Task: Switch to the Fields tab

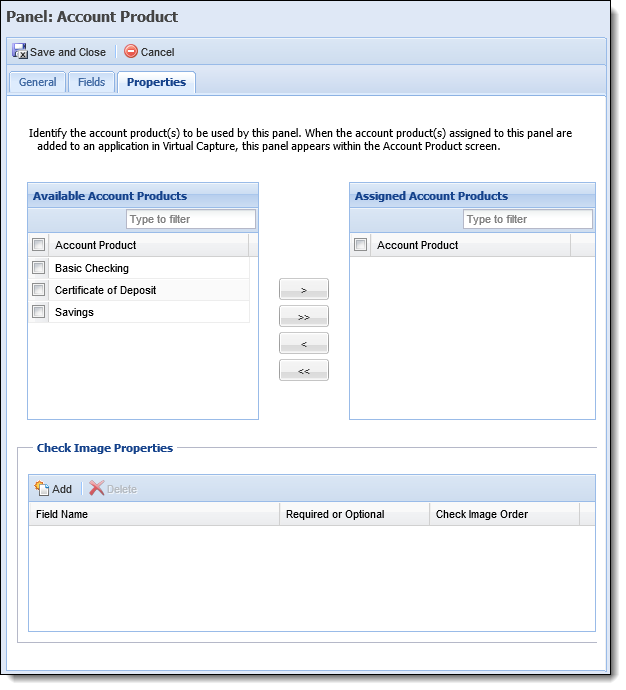Action: (92, 82)
